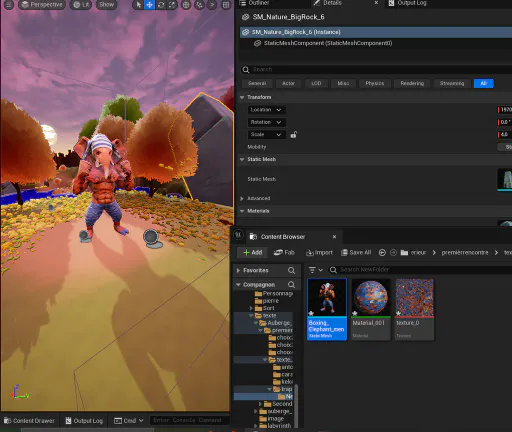Image resolution: width=512 pixels, height=432 pixels.
Task: Save all assets with Save All
Action: tap(356, 252)
